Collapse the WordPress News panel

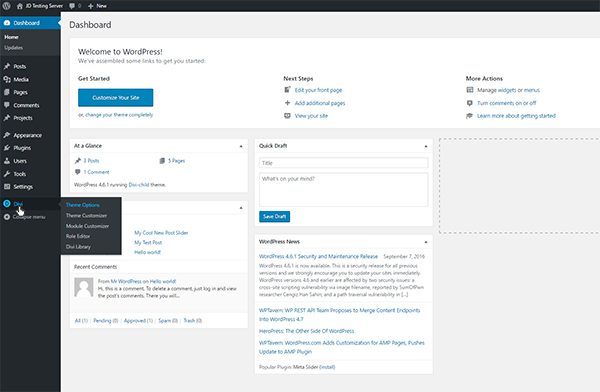point(426,242)
